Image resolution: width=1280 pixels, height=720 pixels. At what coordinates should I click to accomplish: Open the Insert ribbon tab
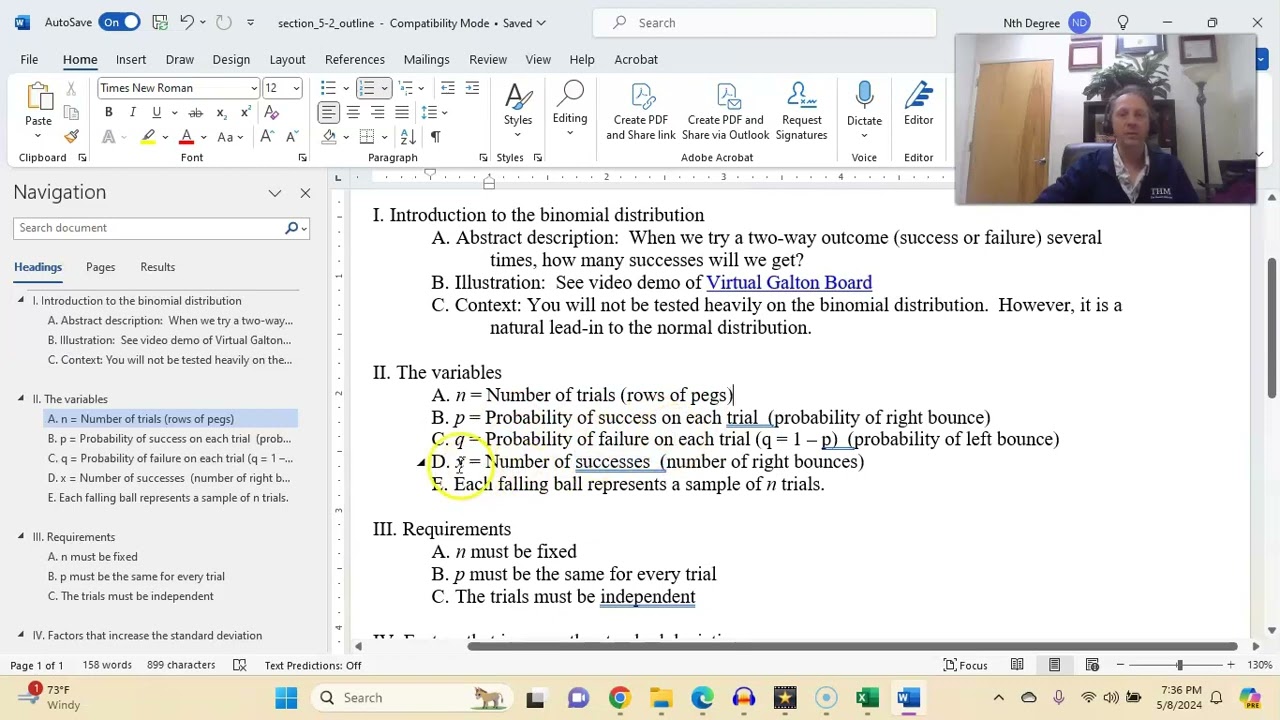(x=131, y=59)
